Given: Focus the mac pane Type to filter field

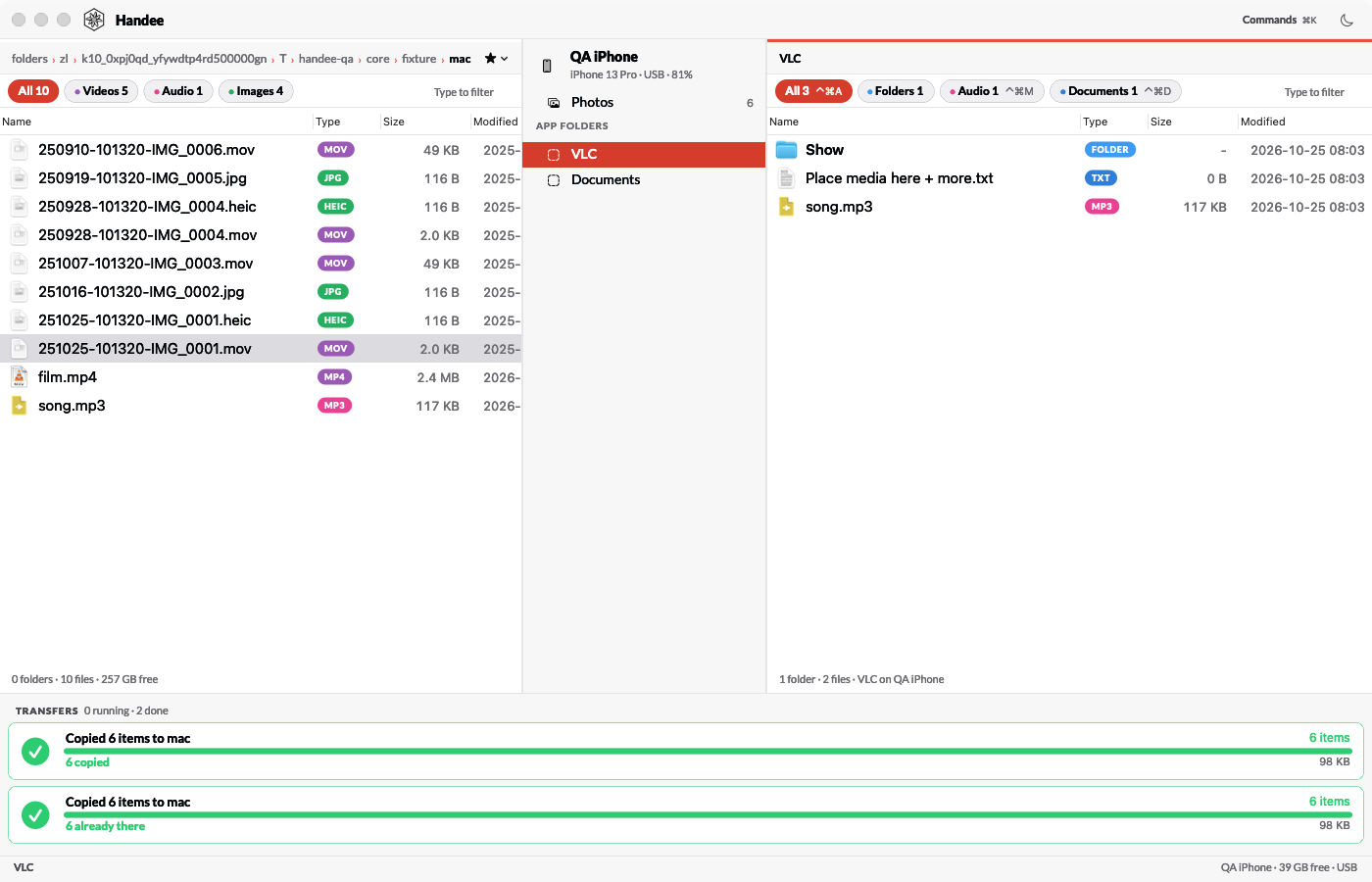Looking at the screenshot, I should 464,92.
